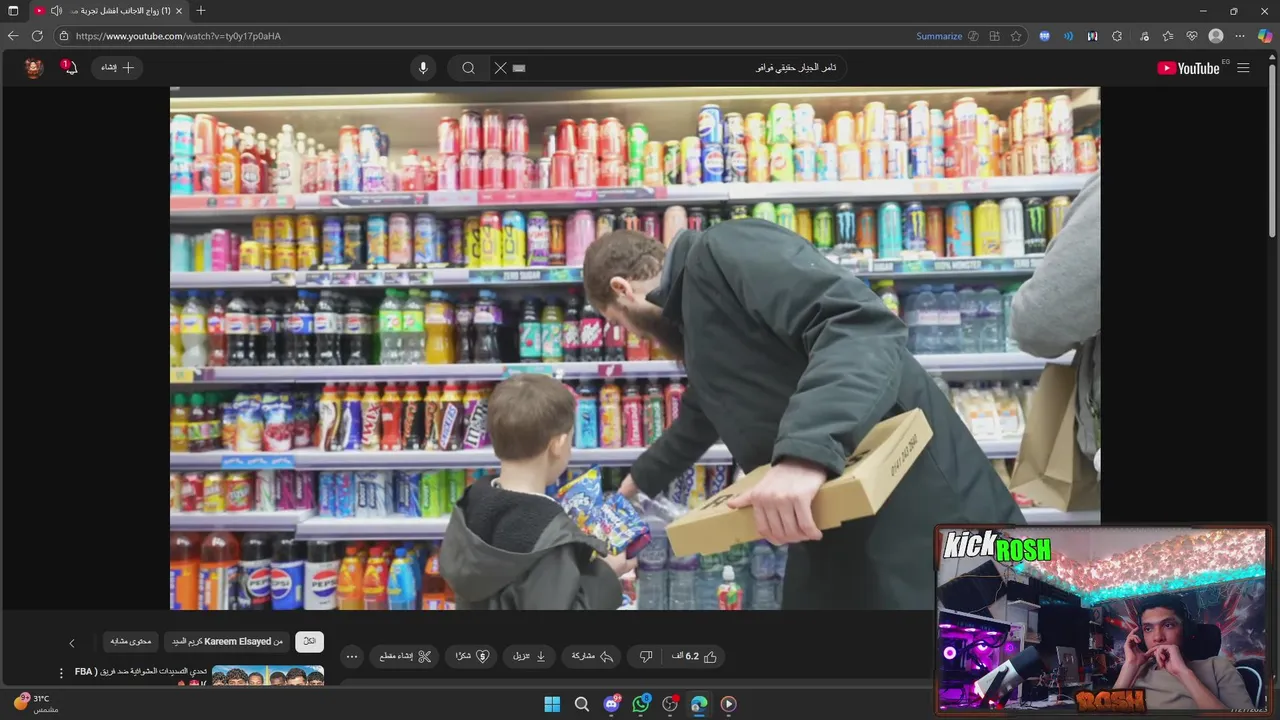Viewport: 1280px width, 720px height.
Task: Click the YouTube search magnifier button
Action: [x=468, y=68]
